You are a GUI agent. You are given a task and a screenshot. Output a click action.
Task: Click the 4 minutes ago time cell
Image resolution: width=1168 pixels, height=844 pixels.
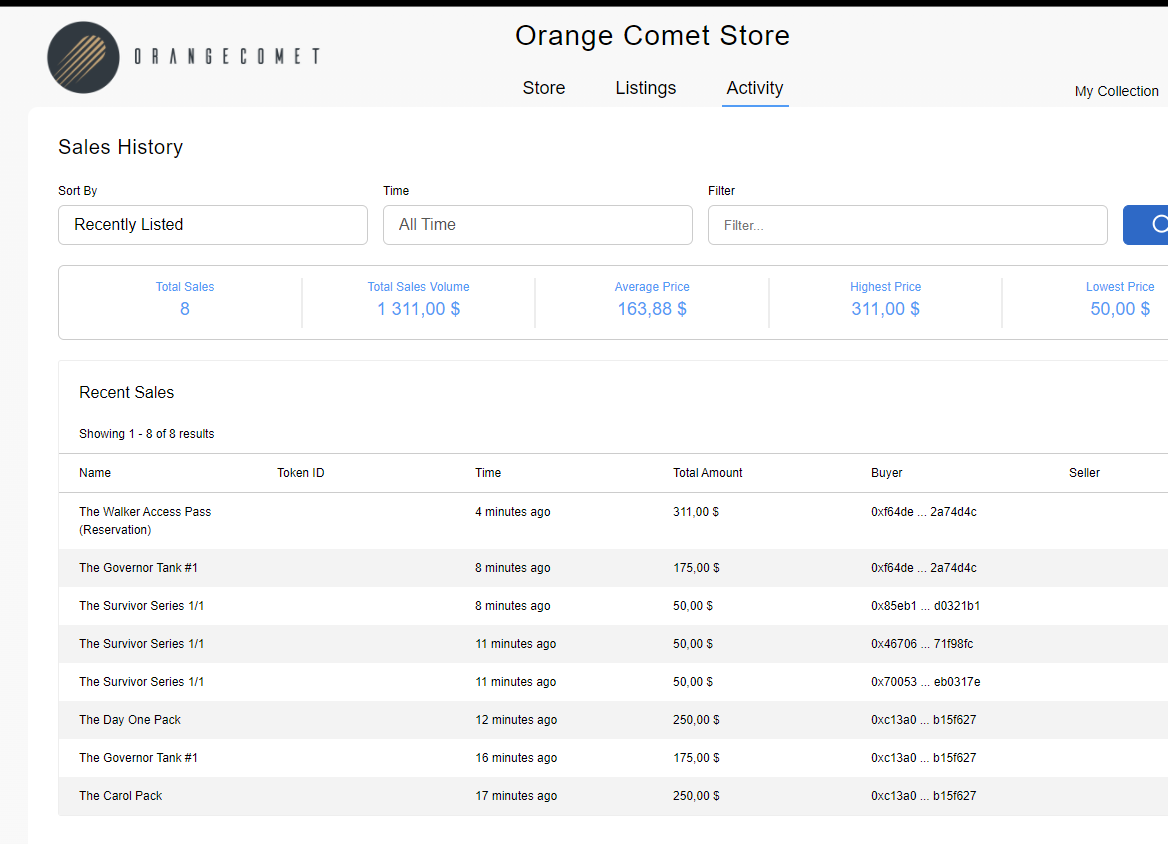click(x=512, y=512)
